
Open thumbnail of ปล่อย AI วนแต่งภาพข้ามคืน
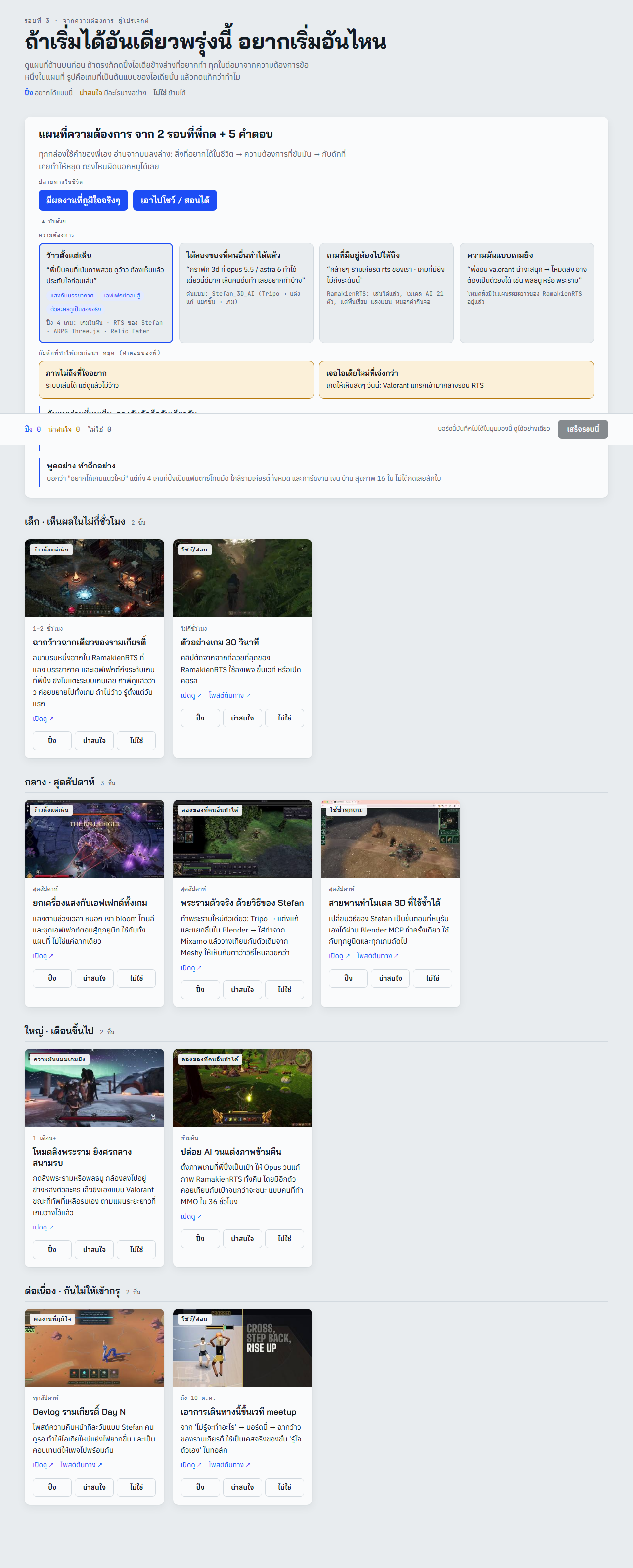(242, 1088)
